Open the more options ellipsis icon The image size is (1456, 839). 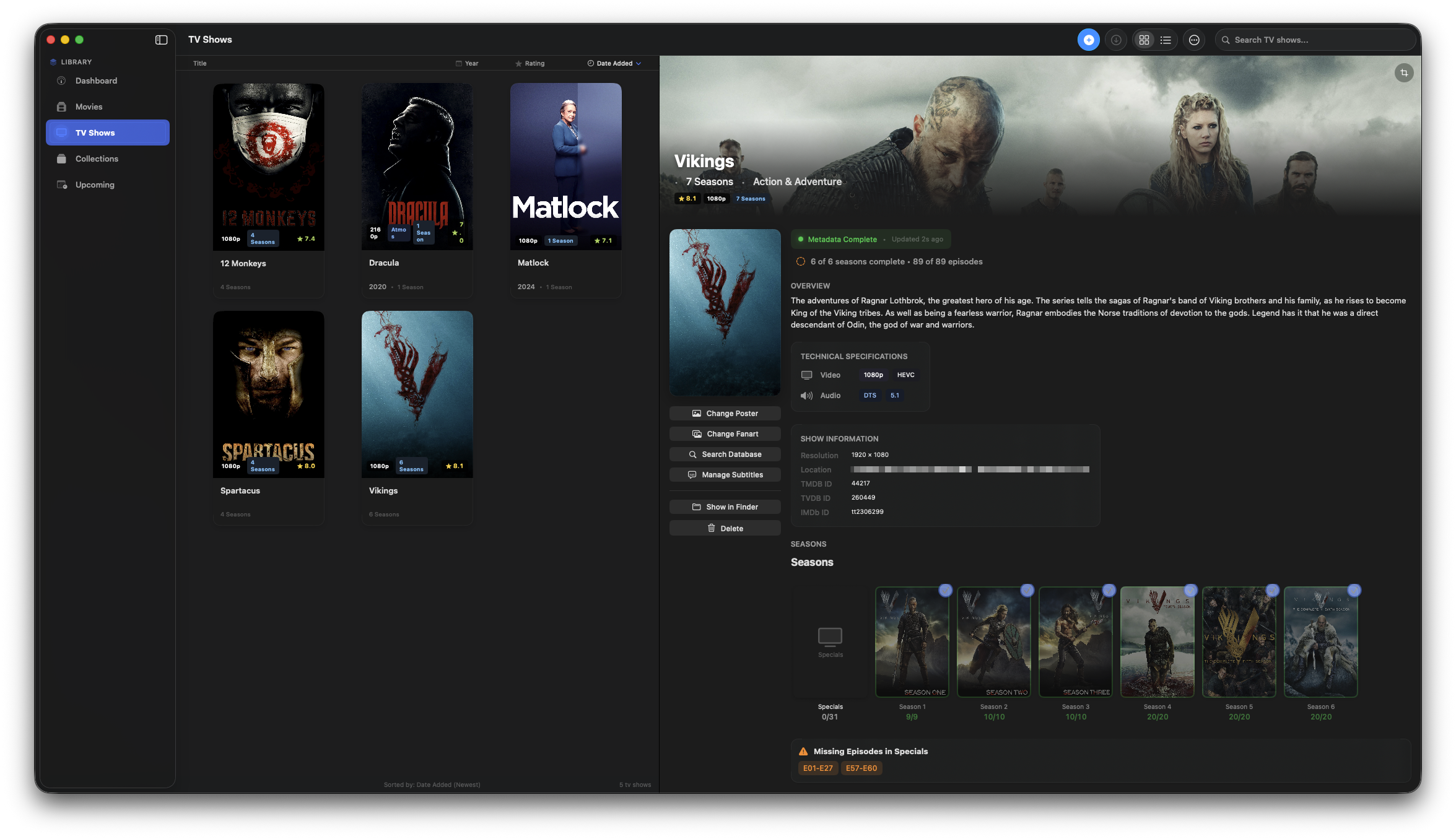pos(1194,39)
